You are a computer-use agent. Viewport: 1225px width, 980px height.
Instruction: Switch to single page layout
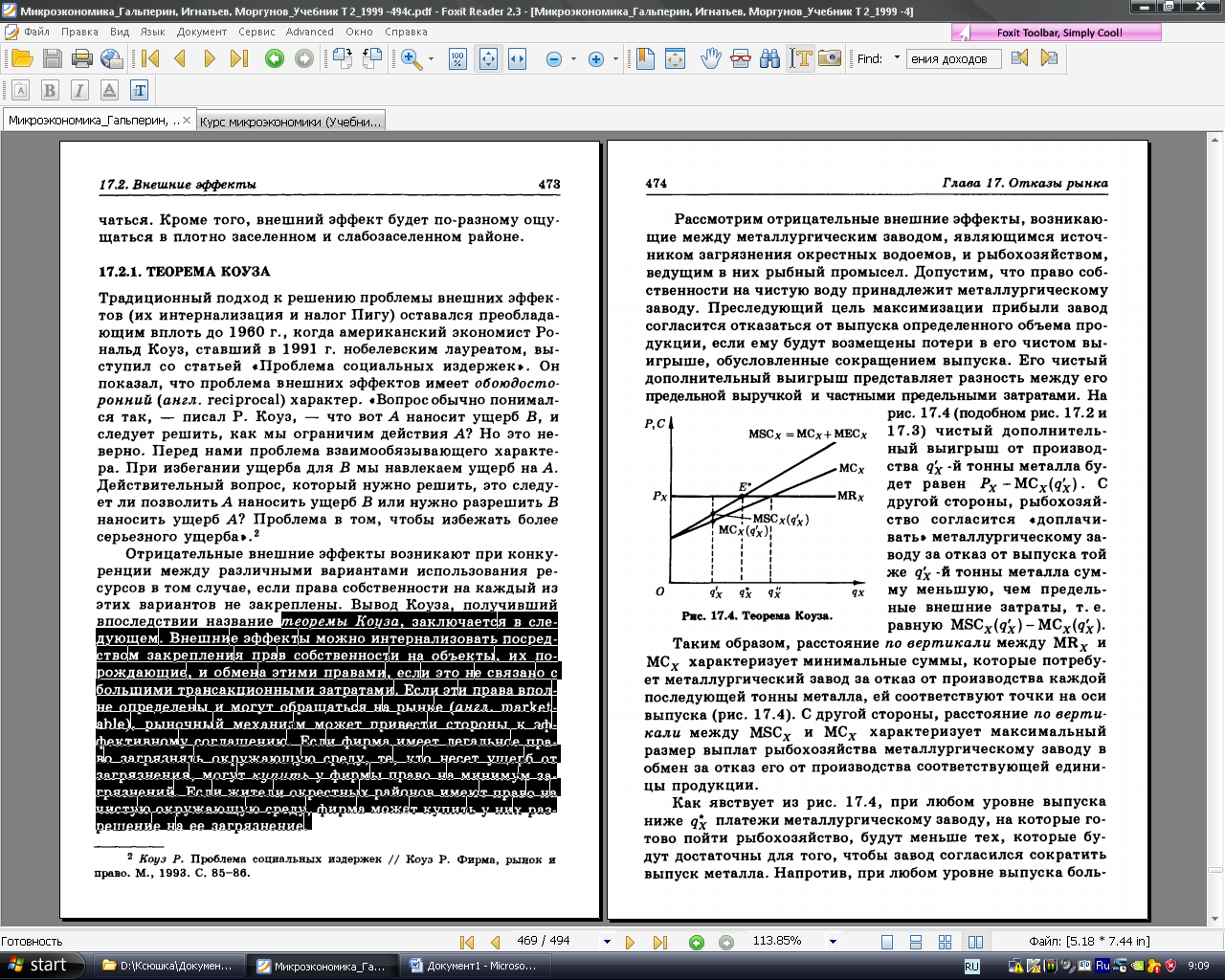tap(887, 942)
